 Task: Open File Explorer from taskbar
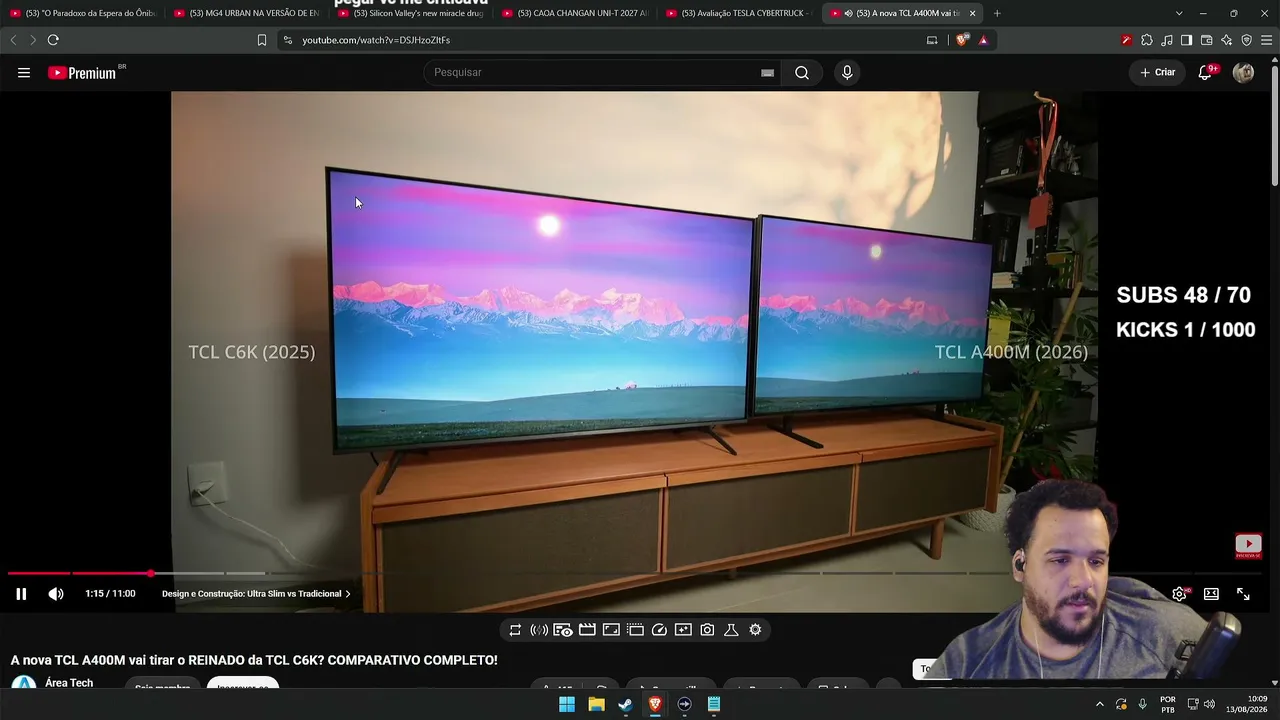[596, 704]
